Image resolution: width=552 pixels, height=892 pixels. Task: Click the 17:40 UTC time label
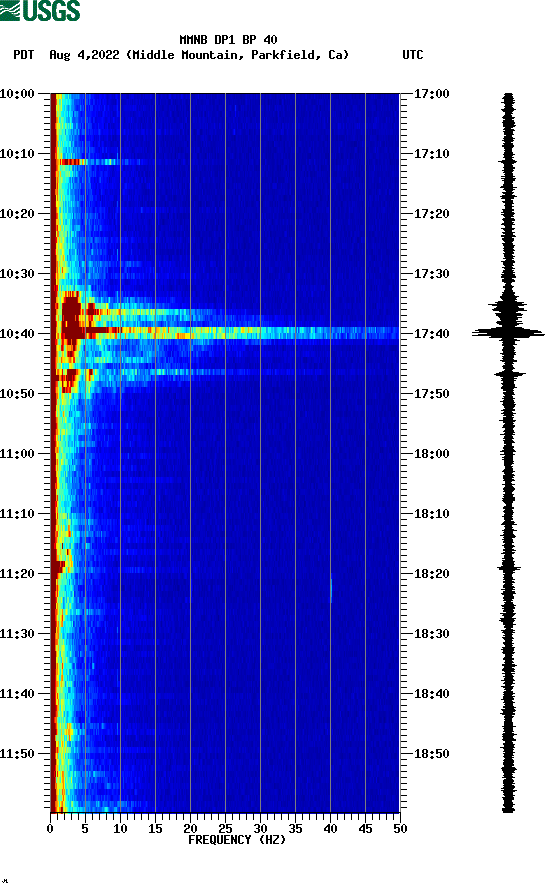(x=431, y=334)
